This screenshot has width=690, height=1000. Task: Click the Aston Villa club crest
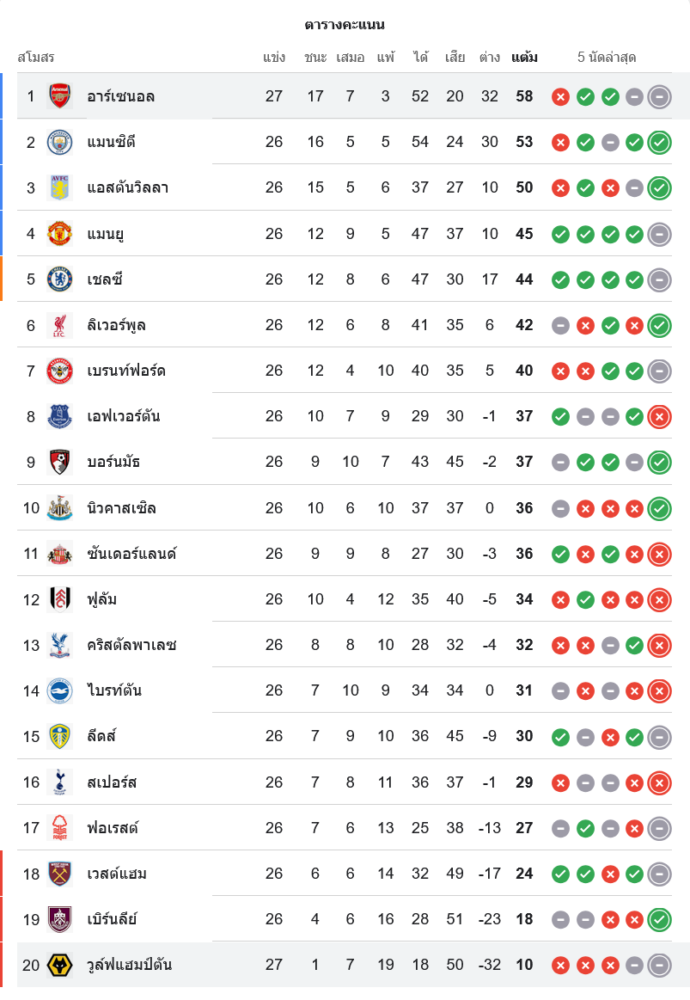coord(60,187)
